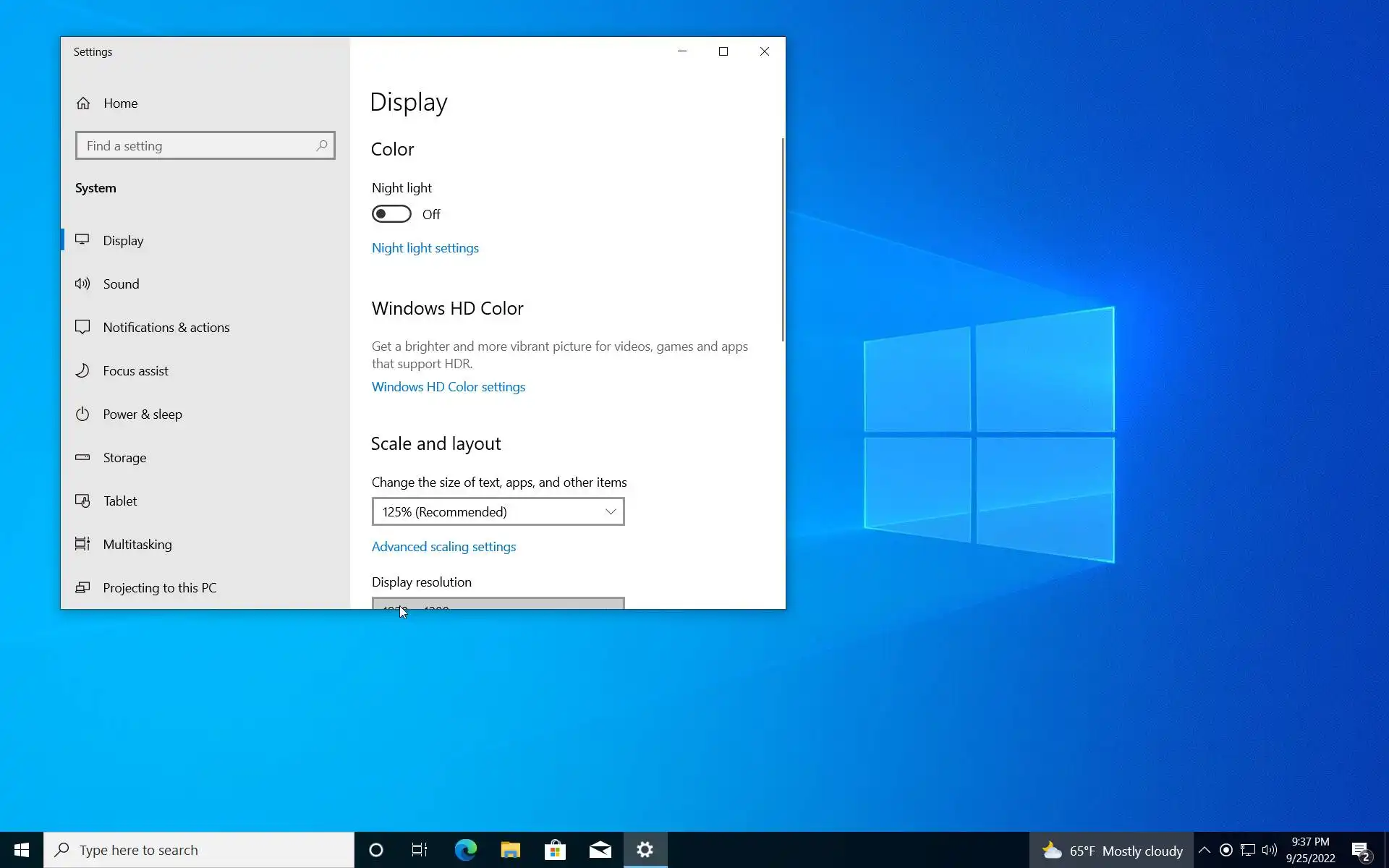Show hidden system tray icons chevron
This screenshot has height=868, width=1389.
[1204, 850]
